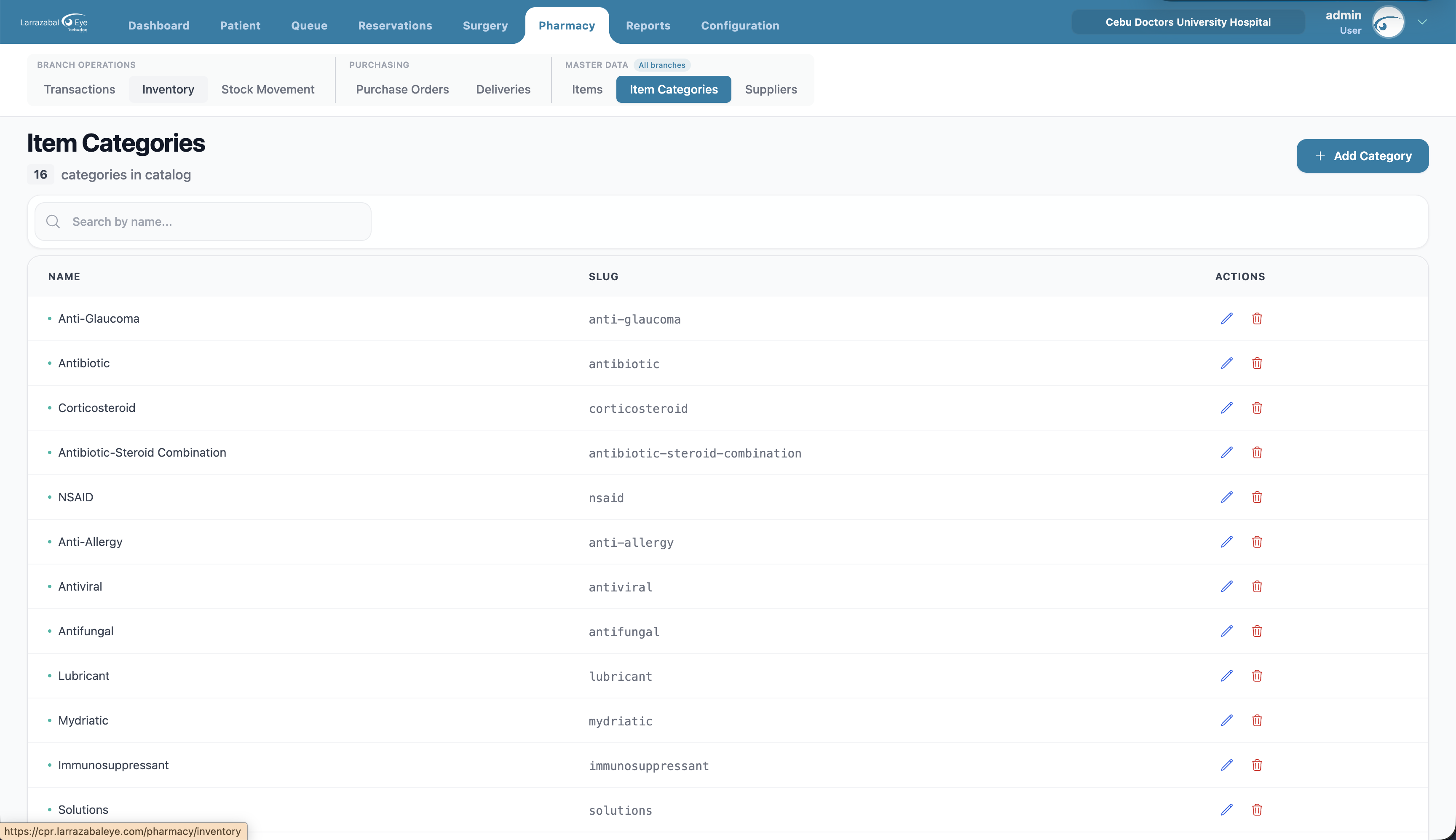This screenshot has width=1456, height=840.
Task: Delete the Antibiotic category row
Action: (x=1257, y=363)
